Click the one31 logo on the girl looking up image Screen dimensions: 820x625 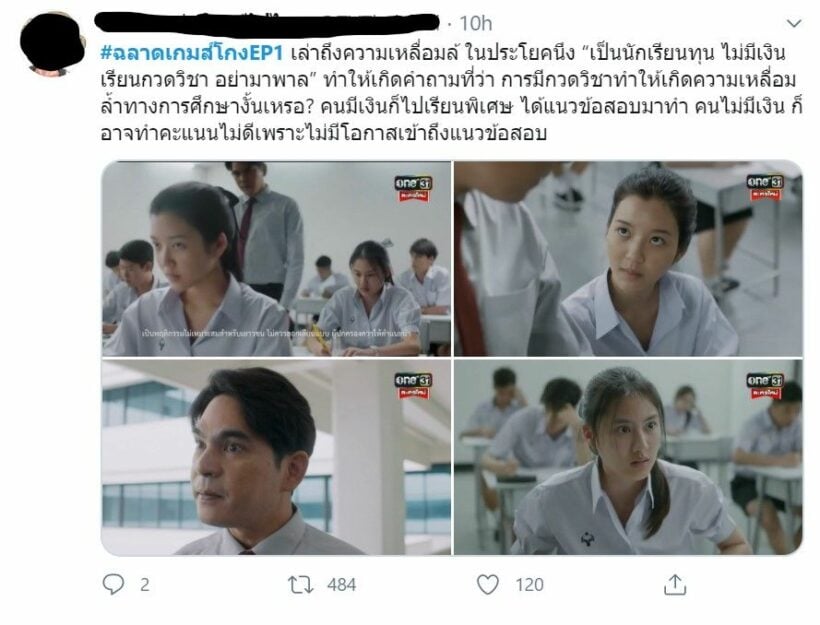tap(765, 188)
